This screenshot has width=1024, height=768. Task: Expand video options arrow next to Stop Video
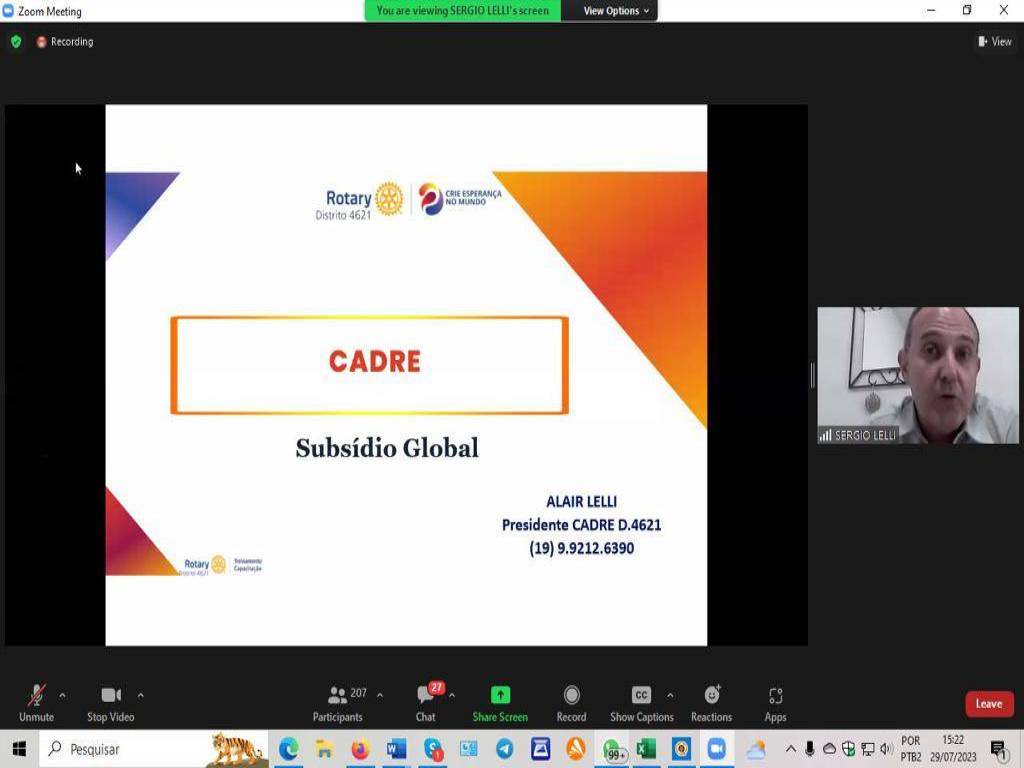click(x=140, y=695)
